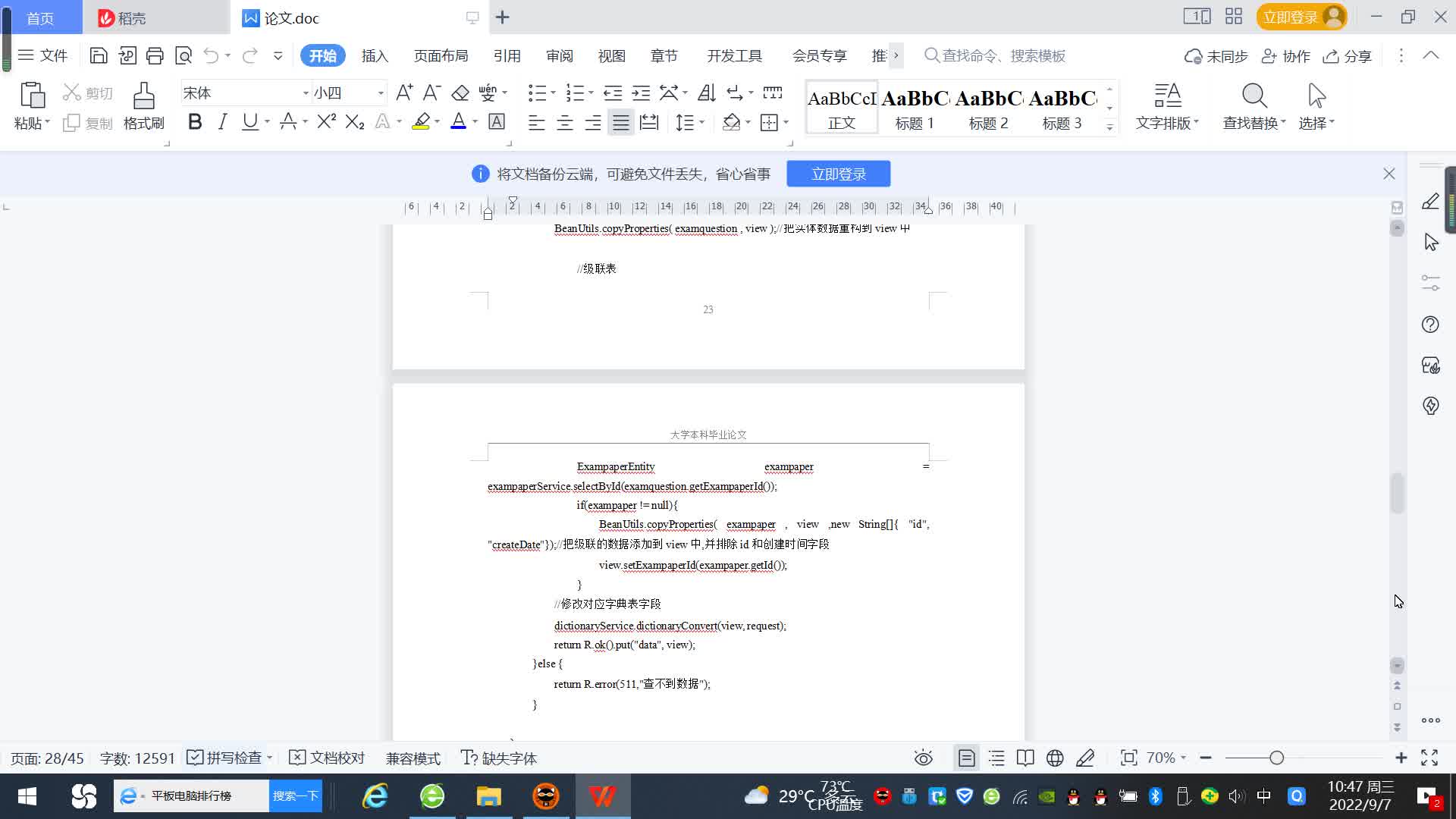Click 文档校对 in status bar
The height and width of the screenshot is (819, 1456).
pos(328,758)
